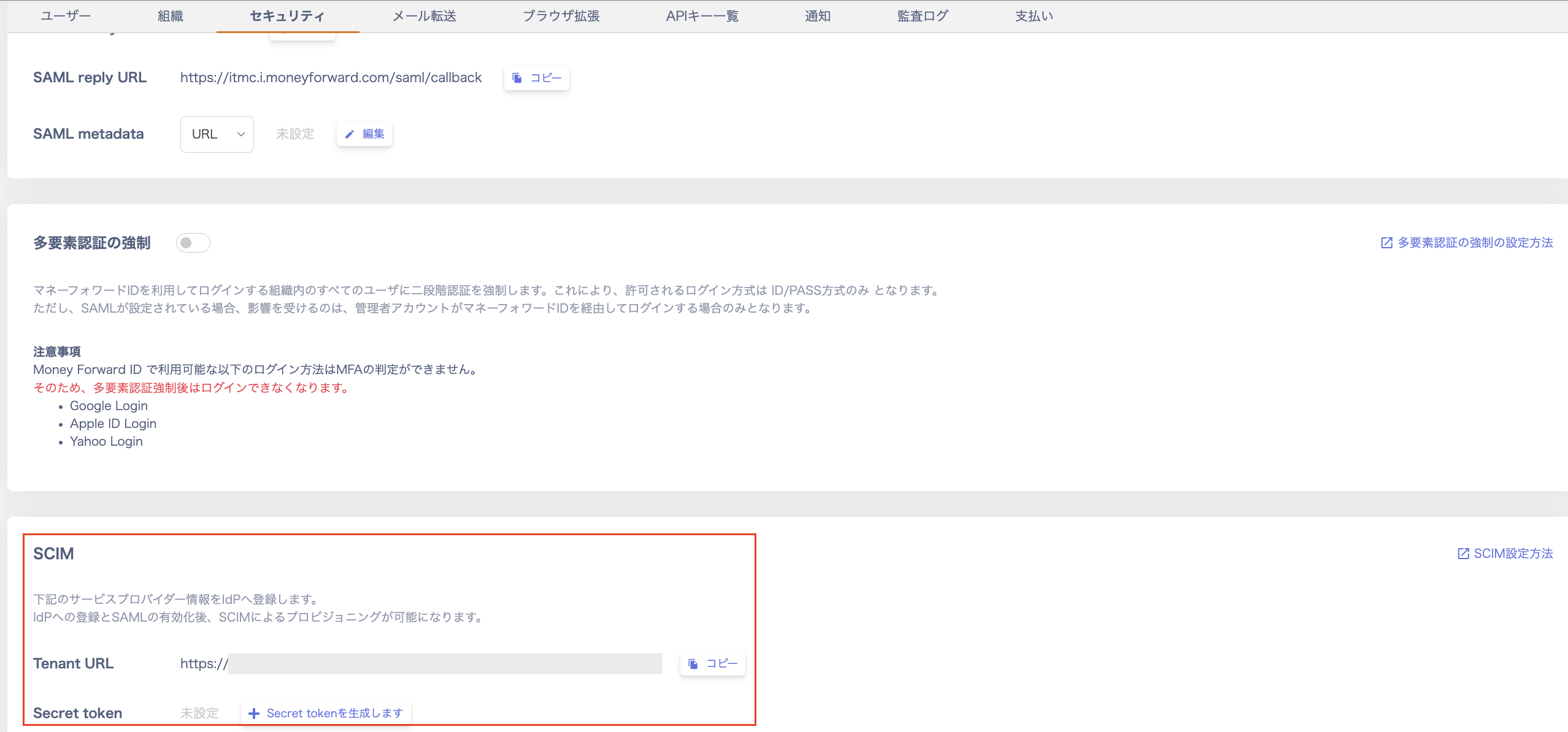The image size is (1568, 732).
Task: Click external link icon for 多要素認証 guide
Action: pyautogui.click(x=1386, y=243)
